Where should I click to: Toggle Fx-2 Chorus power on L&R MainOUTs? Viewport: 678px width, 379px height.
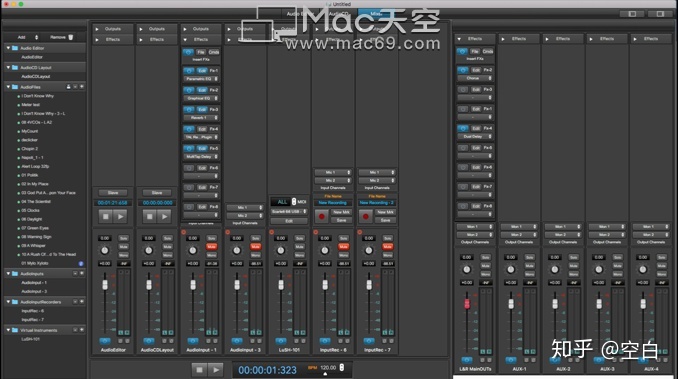pyautogui.click(x=463, y=70)
